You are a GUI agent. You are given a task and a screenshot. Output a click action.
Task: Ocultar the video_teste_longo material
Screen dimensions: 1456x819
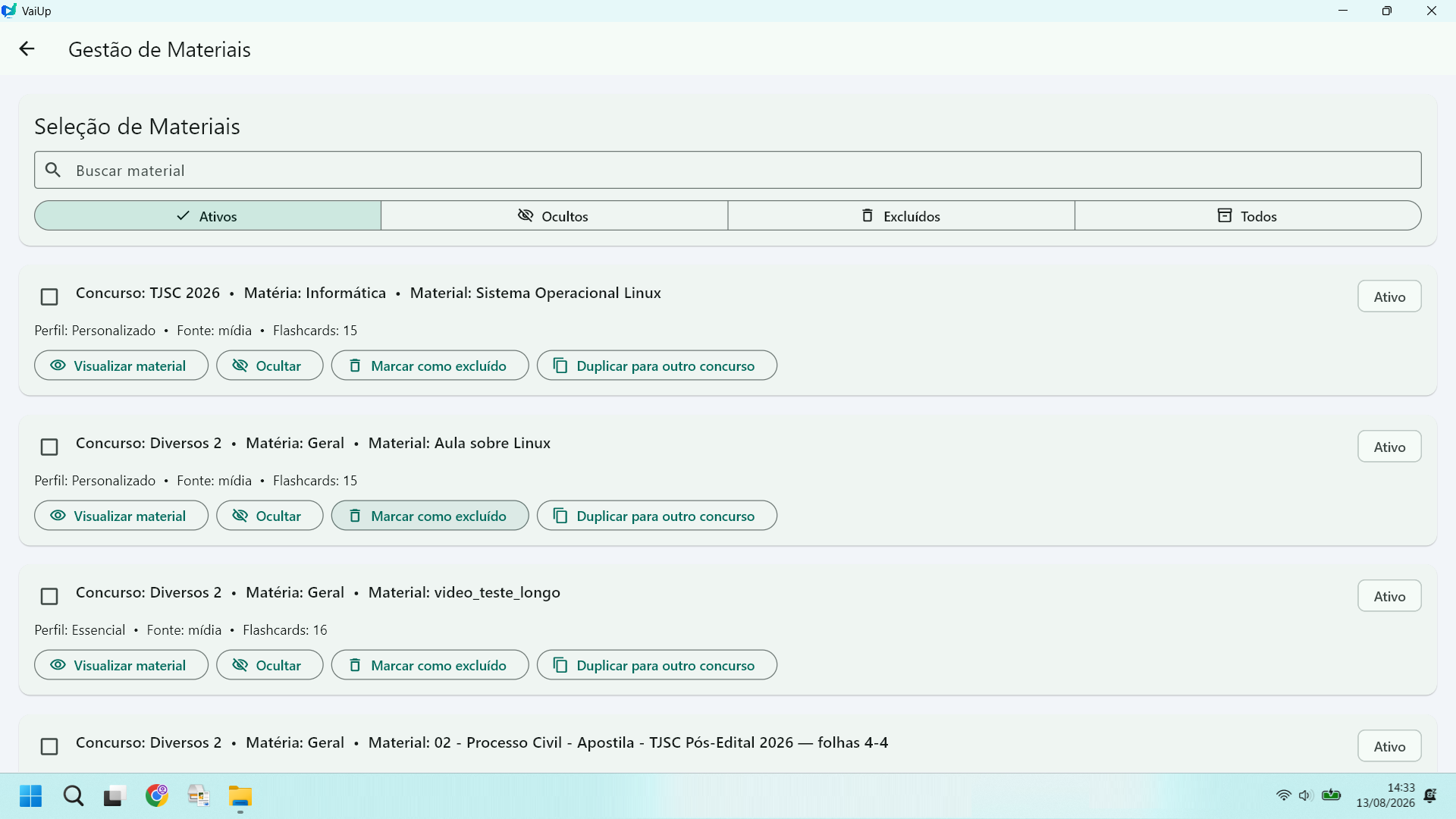coord(270,665)
